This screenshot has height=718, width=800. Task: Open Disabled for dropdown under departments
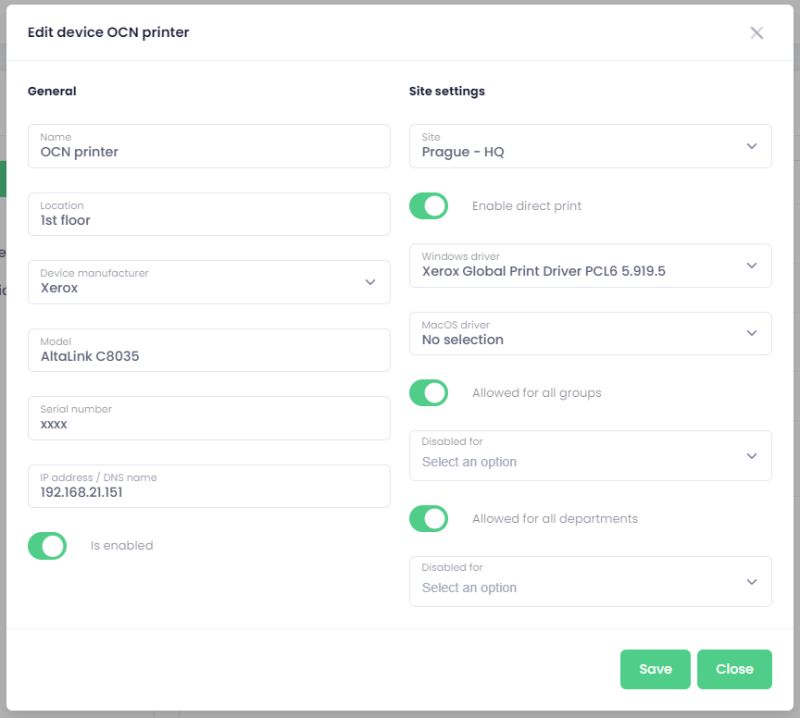(589, 582)
